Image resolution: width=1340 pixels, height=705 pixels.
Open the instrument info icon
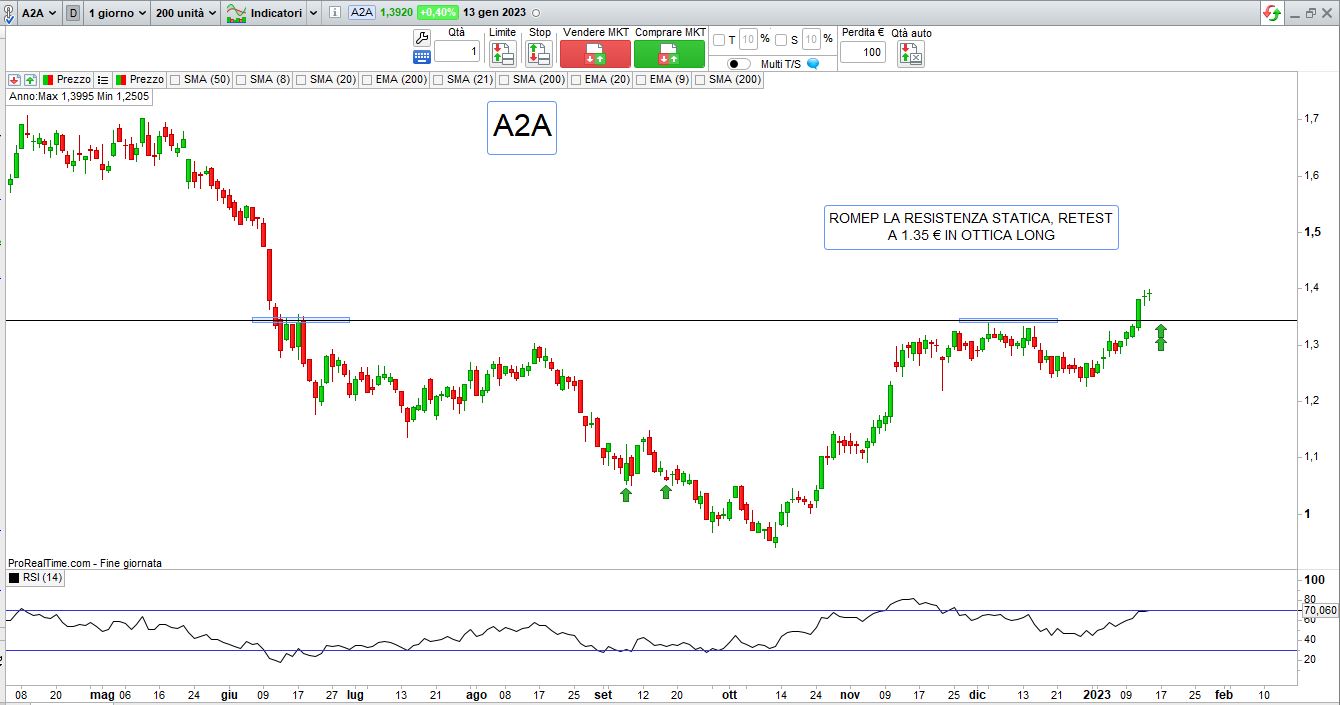(334, 13)
